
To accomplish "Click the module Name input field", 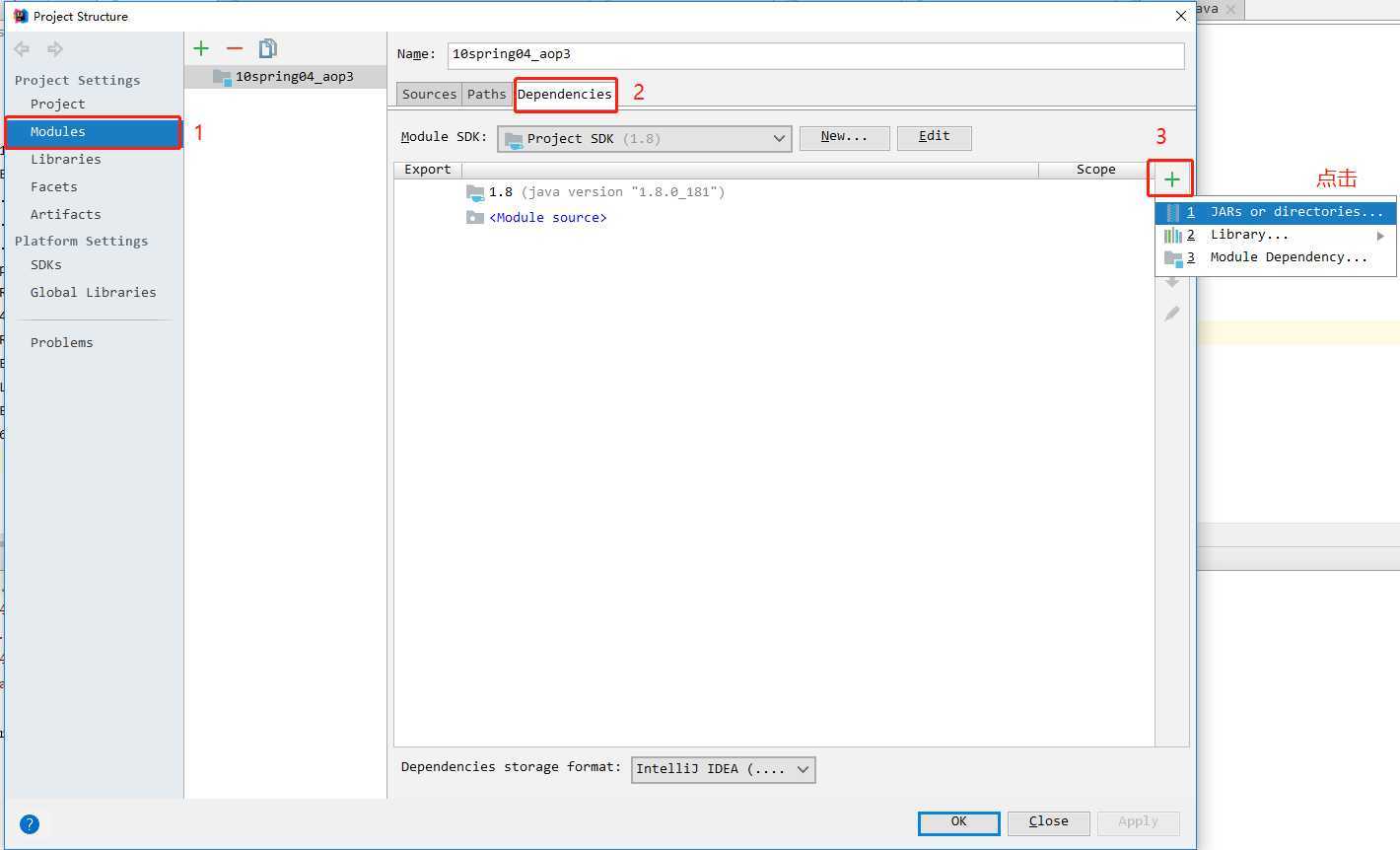I will click(x=815, y=55).
